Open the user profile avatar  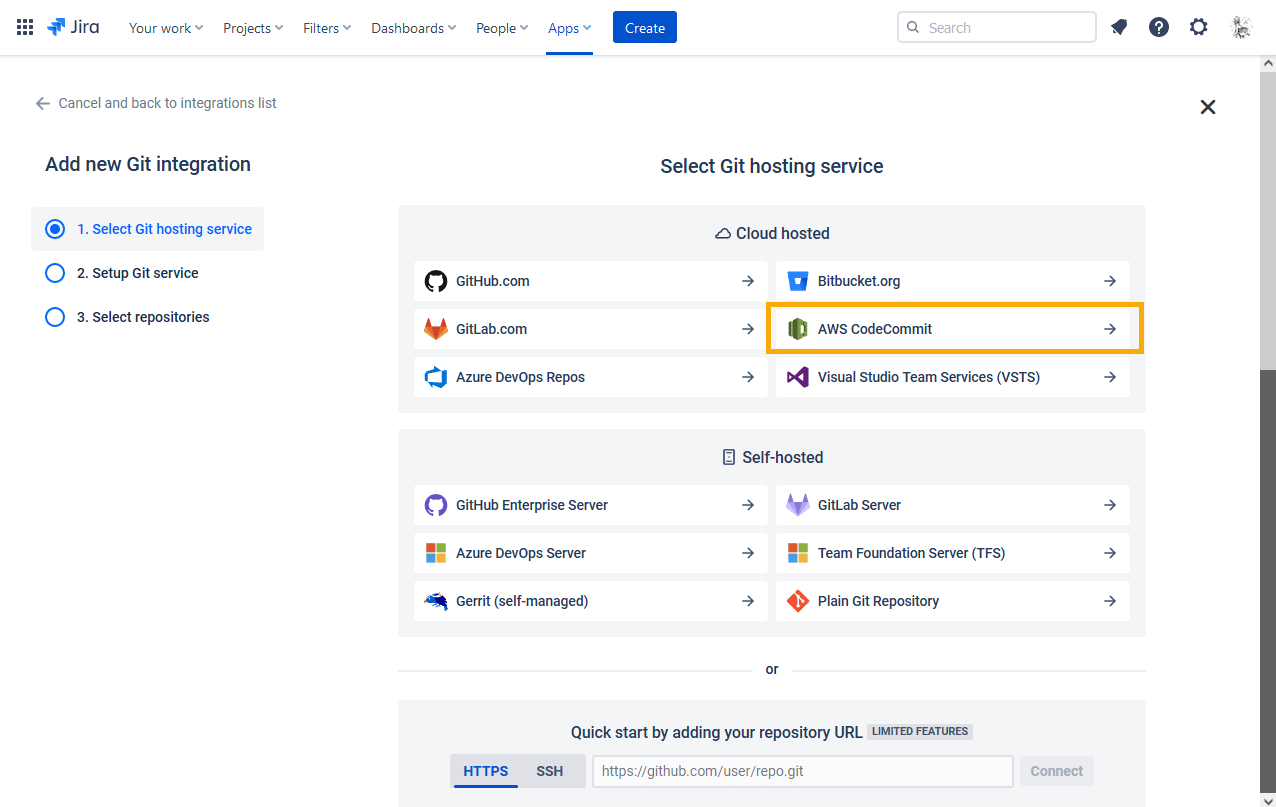pyautogui.click(x=1241, y=28)
